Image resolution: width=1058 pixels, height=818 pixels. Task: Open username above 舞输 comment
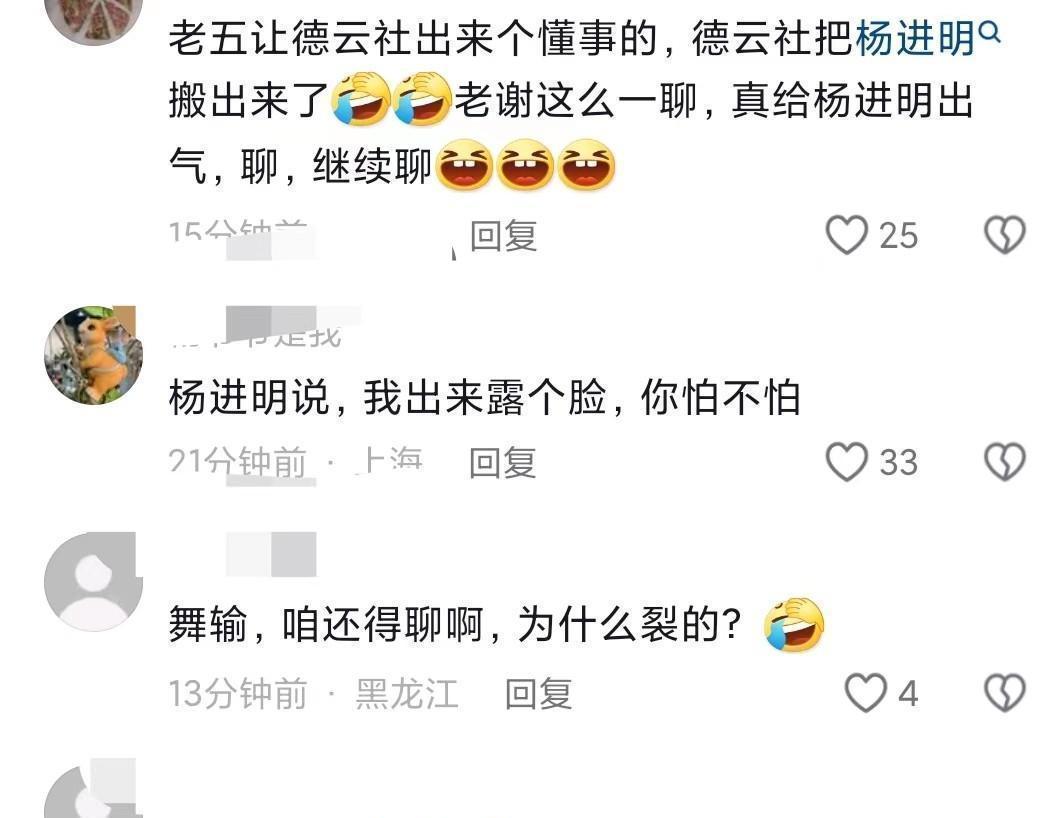click(x=270, y=554)
